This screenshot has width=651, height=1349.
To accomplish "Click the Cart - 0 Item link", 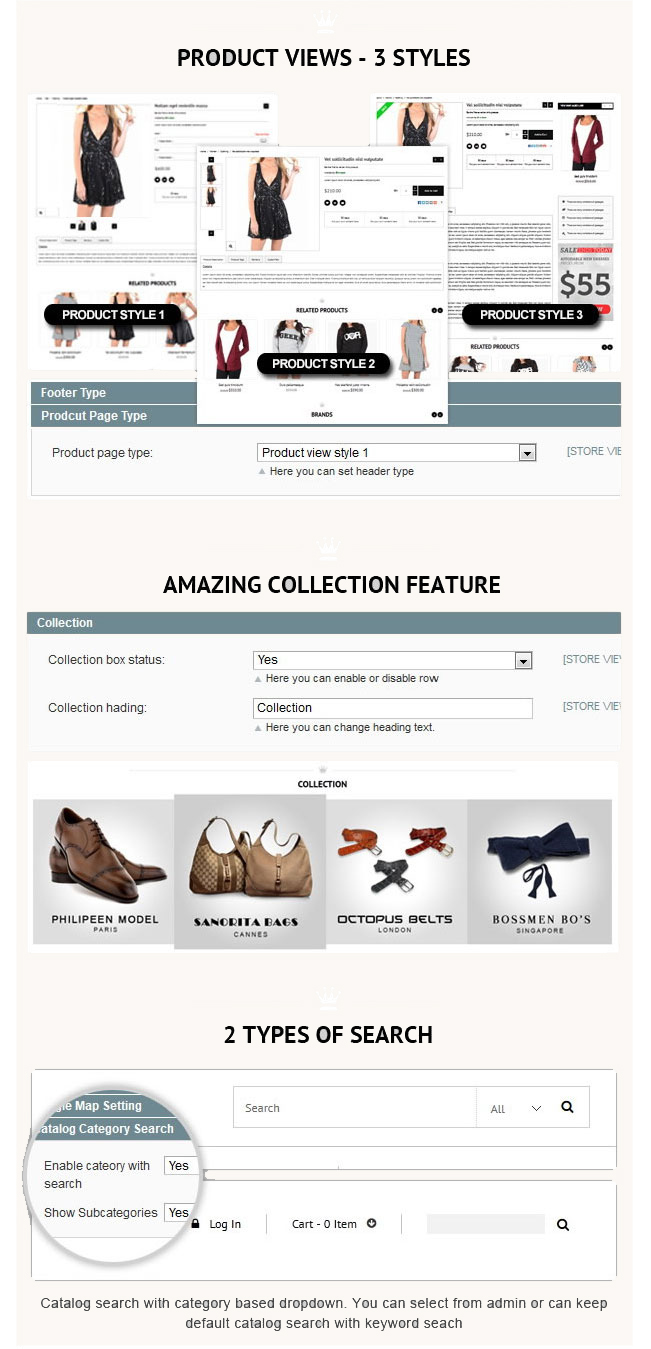I will coord(324,1224).
